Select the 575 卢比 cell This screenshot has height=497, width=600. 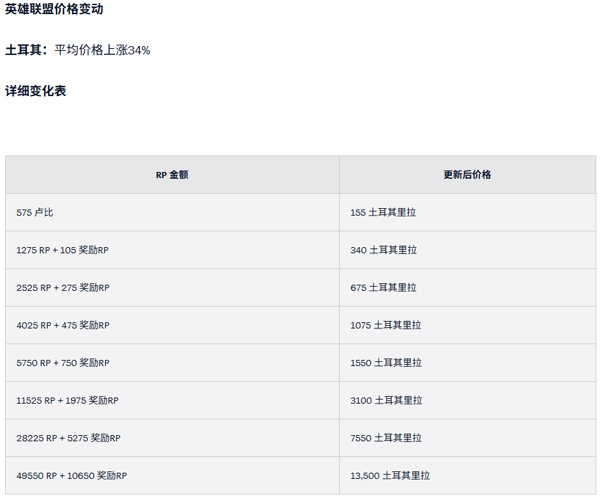pyautogui.click(x=37, y=212)
